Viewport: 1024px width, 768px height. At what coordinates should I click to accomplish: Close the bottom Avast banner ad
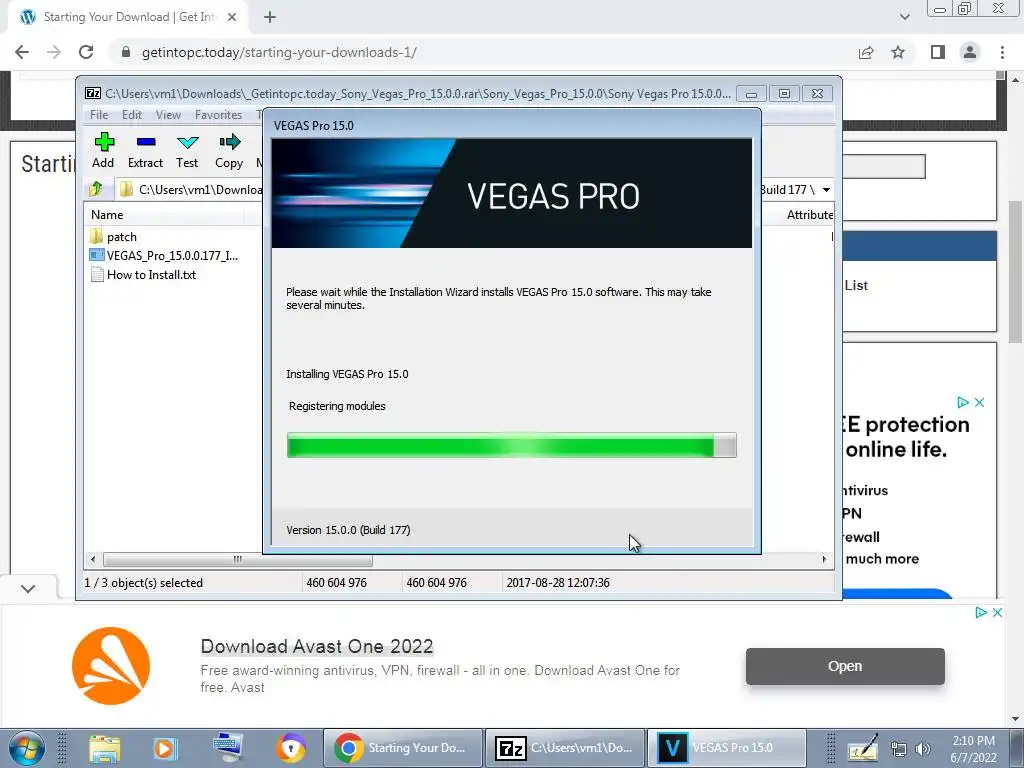coord(997,613)
